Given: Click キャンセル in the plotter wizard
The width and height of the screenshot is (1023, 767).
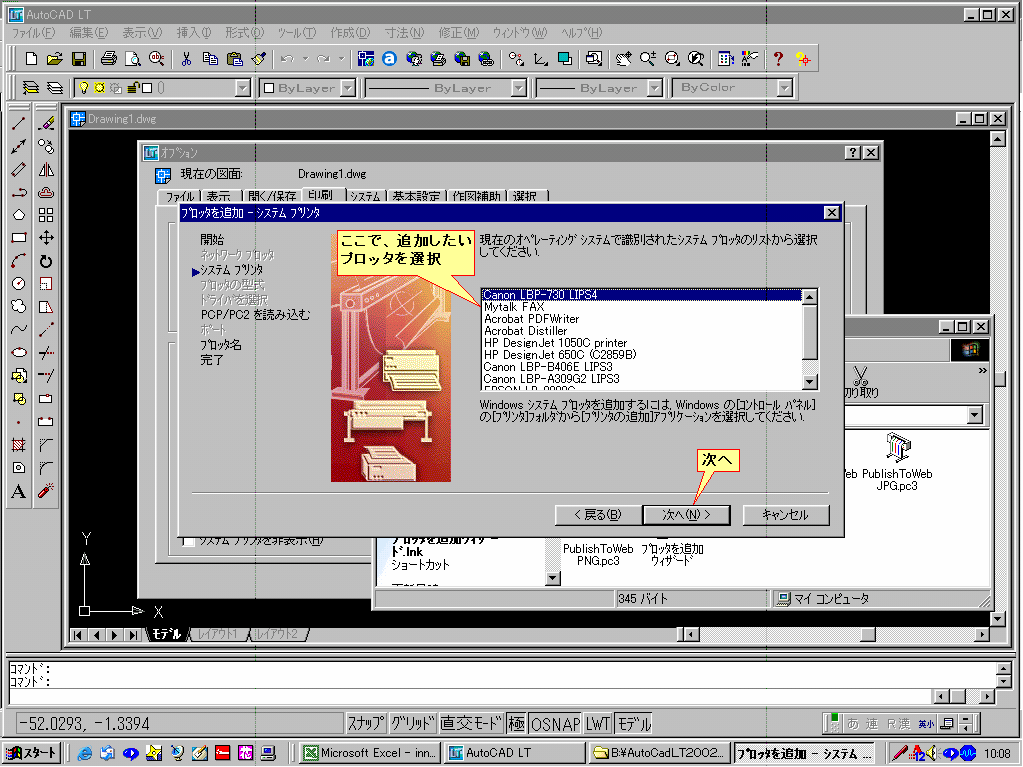Looking at the screenshot, I should pos(786,515).
